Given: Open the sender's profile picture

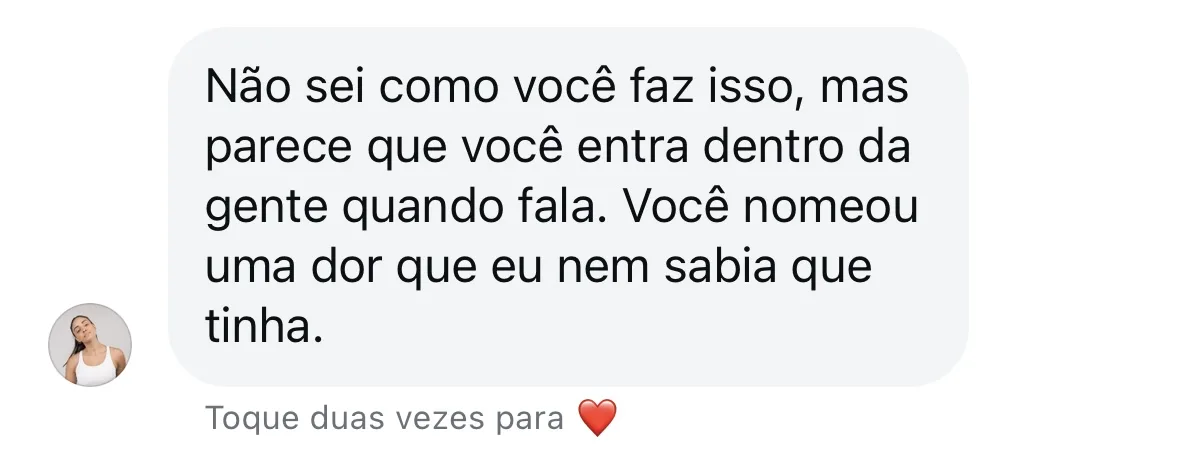Looking at the screenshot, I should pyautogui.click(x=90, y=344).
